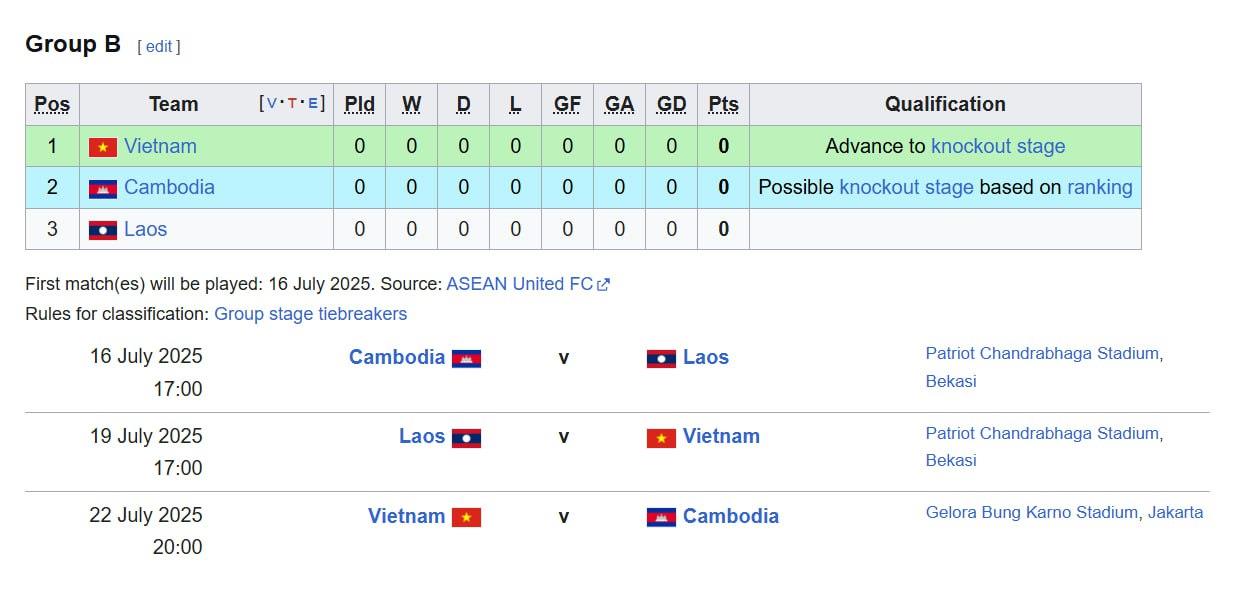Click the Cambodia flag icon in standings table

103,188
